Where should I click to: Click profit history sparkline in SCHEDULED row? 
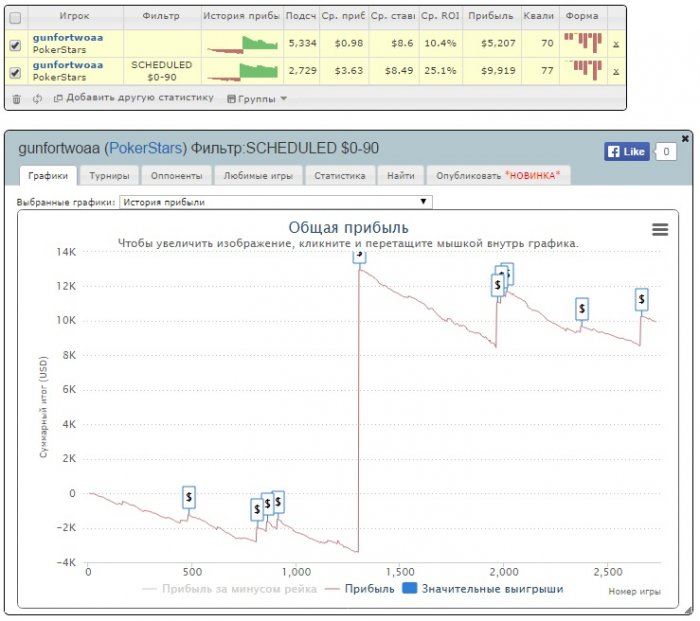242,72
